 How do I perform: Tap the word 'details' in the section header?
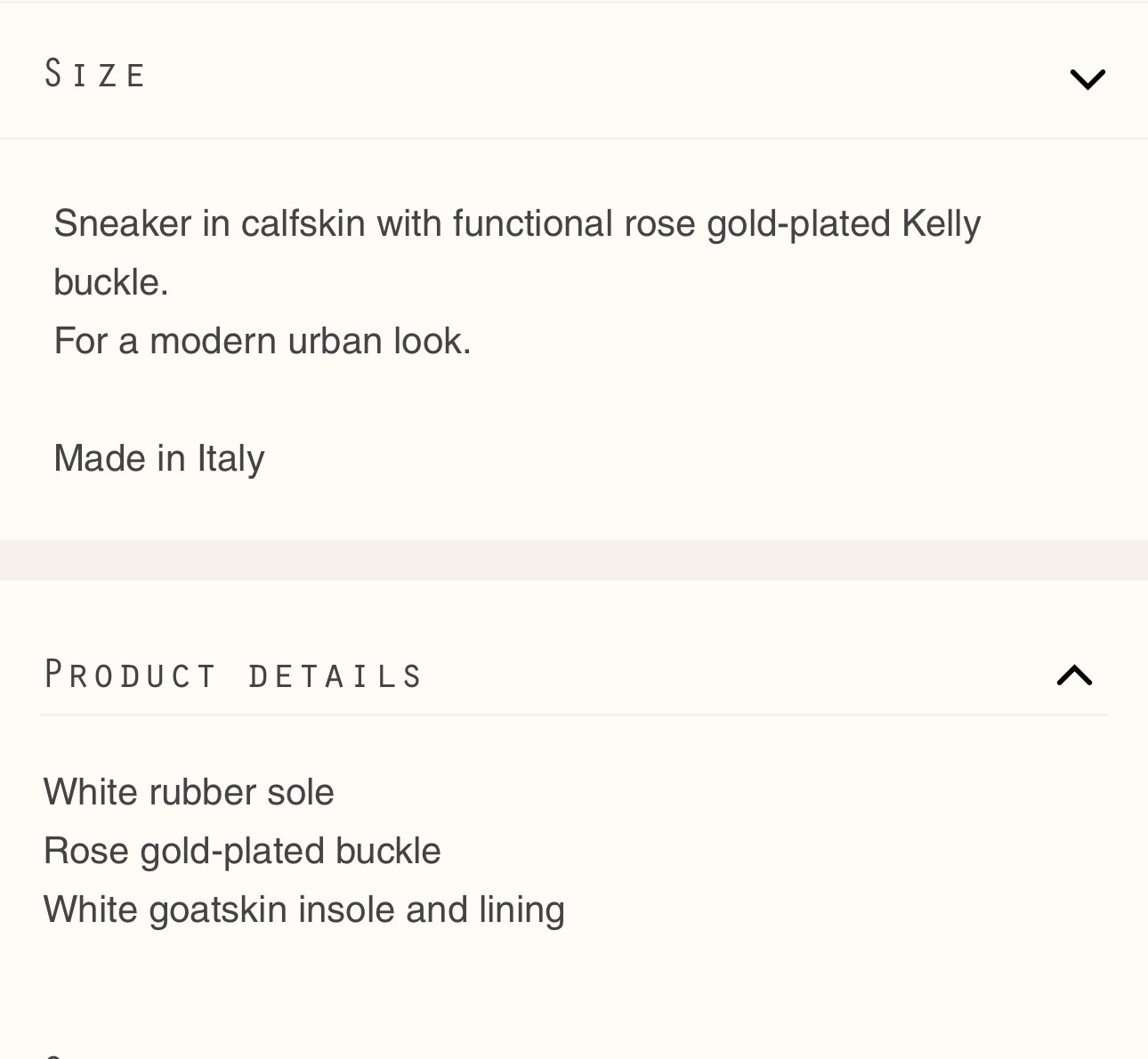click(x=336, y=676)
